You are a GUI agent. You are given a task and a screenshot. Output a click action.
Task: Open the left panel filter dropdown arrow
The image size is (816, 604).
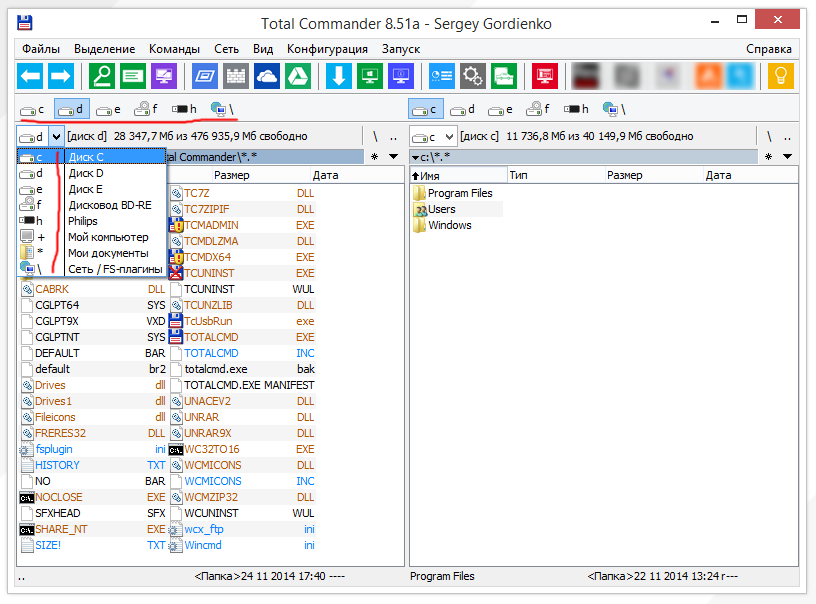(392, 156)
